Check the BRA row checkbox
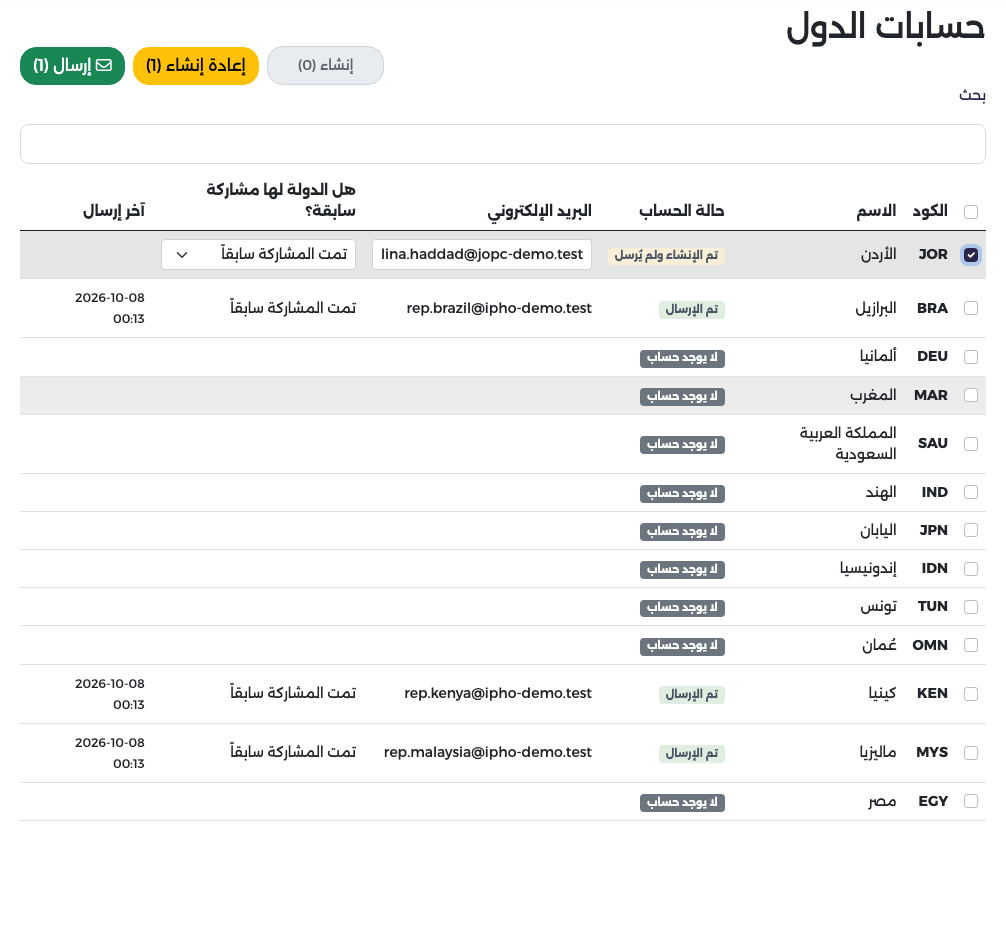Image resolution: width=1006 pixels, height=933 pixels. (971, 308)
